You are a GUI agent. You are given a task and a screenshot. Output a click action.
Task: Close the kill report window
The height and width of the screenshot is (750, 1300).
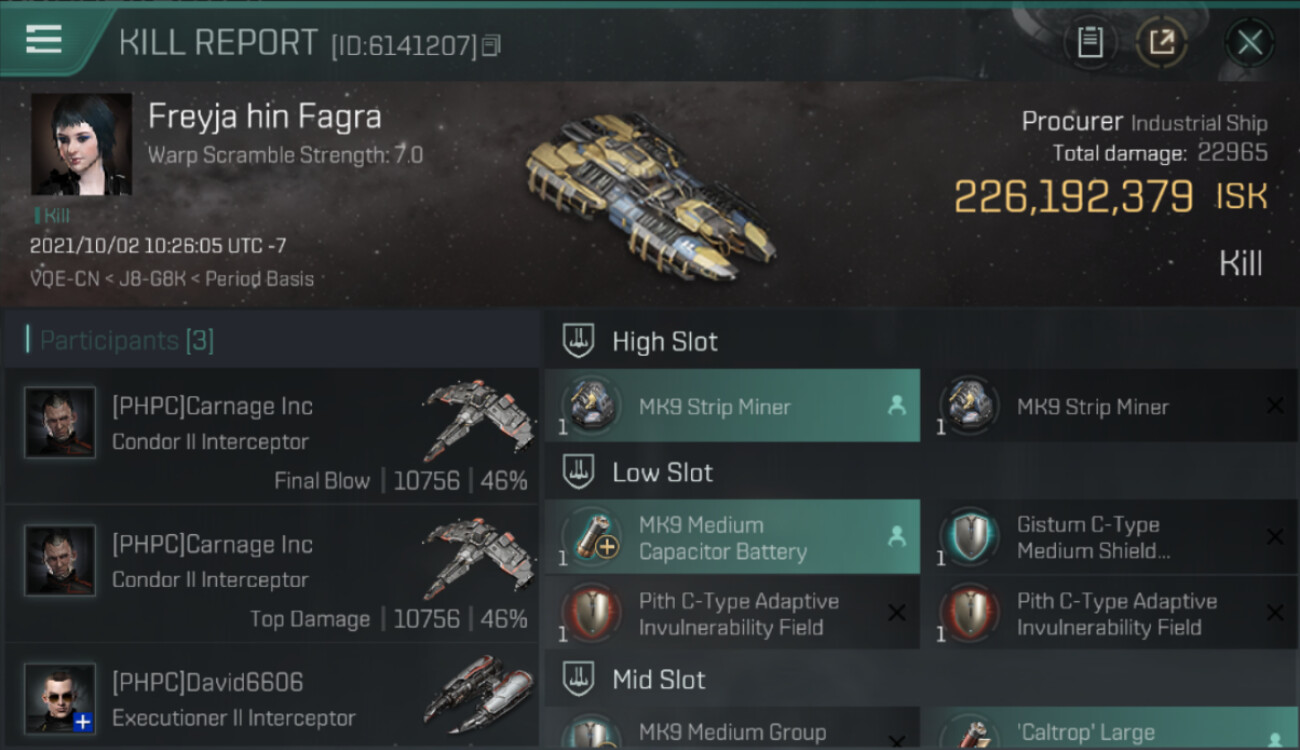(1250, 42)
